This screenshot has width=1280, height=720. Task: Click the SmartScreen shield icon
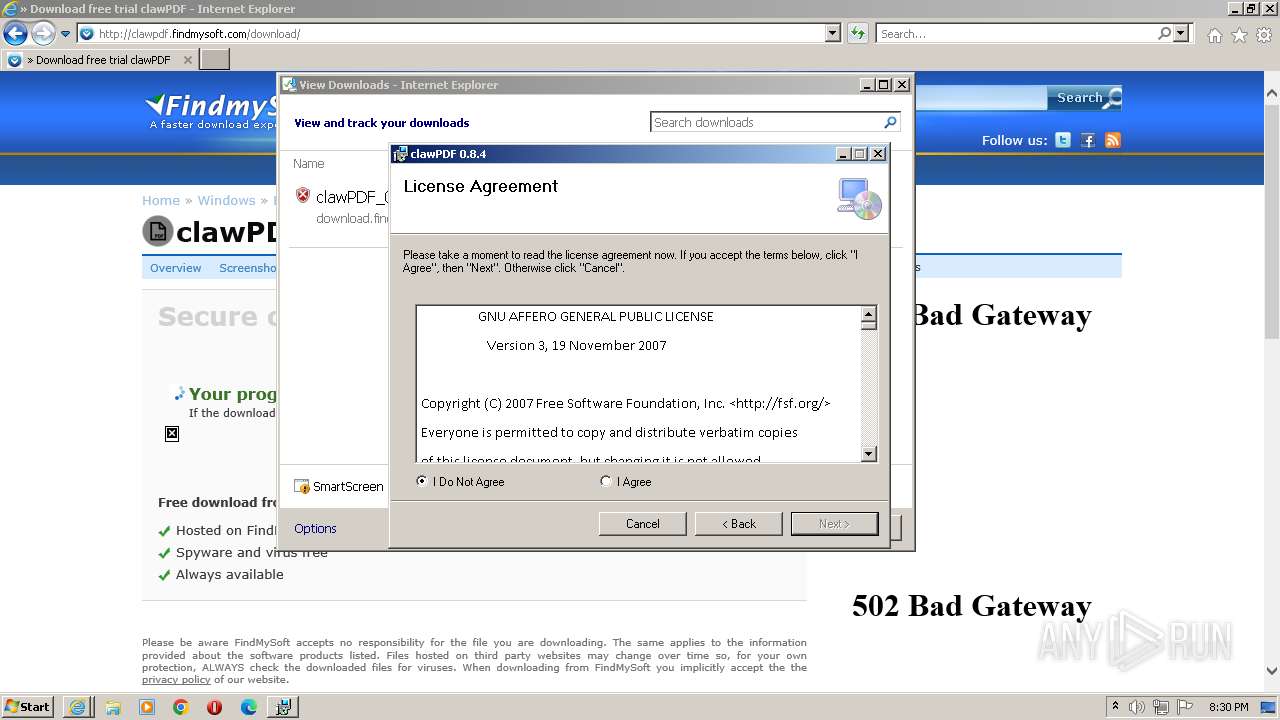(x=301, y=487)
